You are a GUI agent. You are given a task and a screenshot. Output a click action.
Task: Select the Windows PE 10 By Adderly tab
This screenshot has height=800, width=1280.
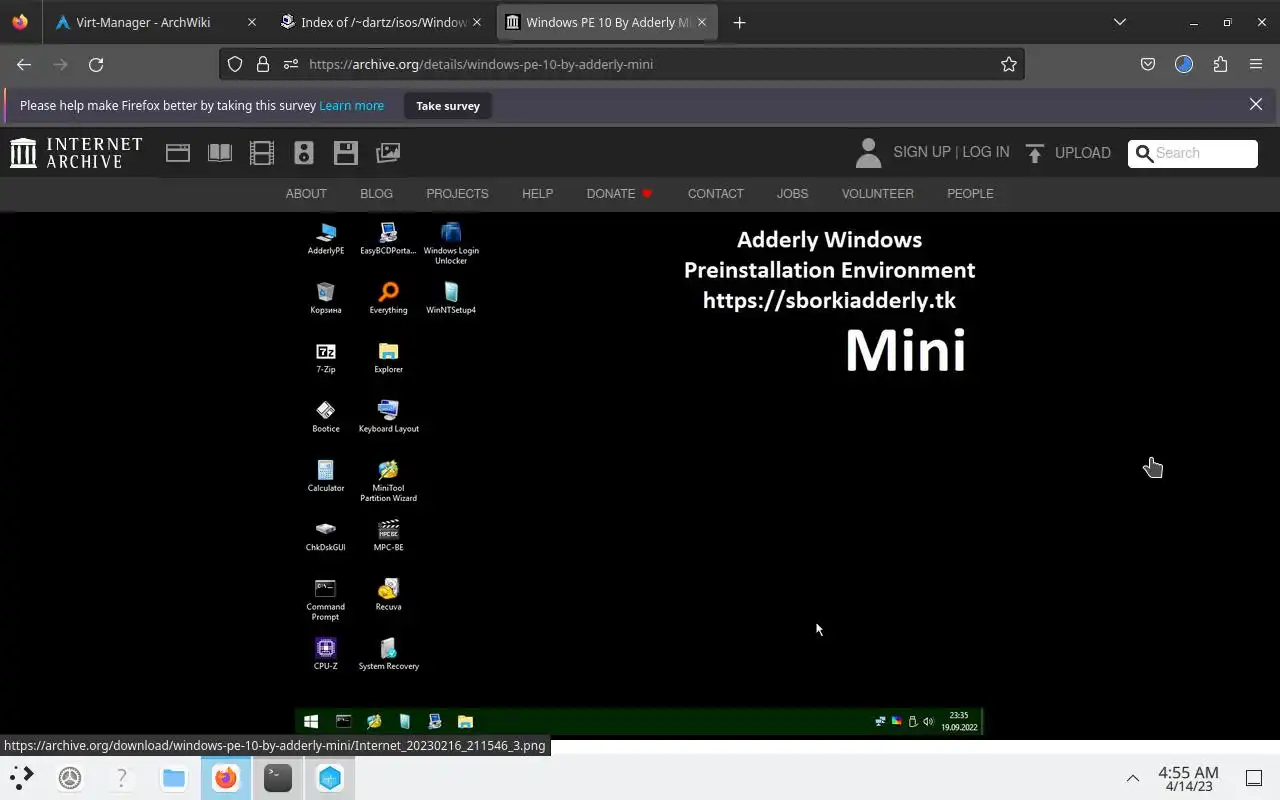(607, 22)
